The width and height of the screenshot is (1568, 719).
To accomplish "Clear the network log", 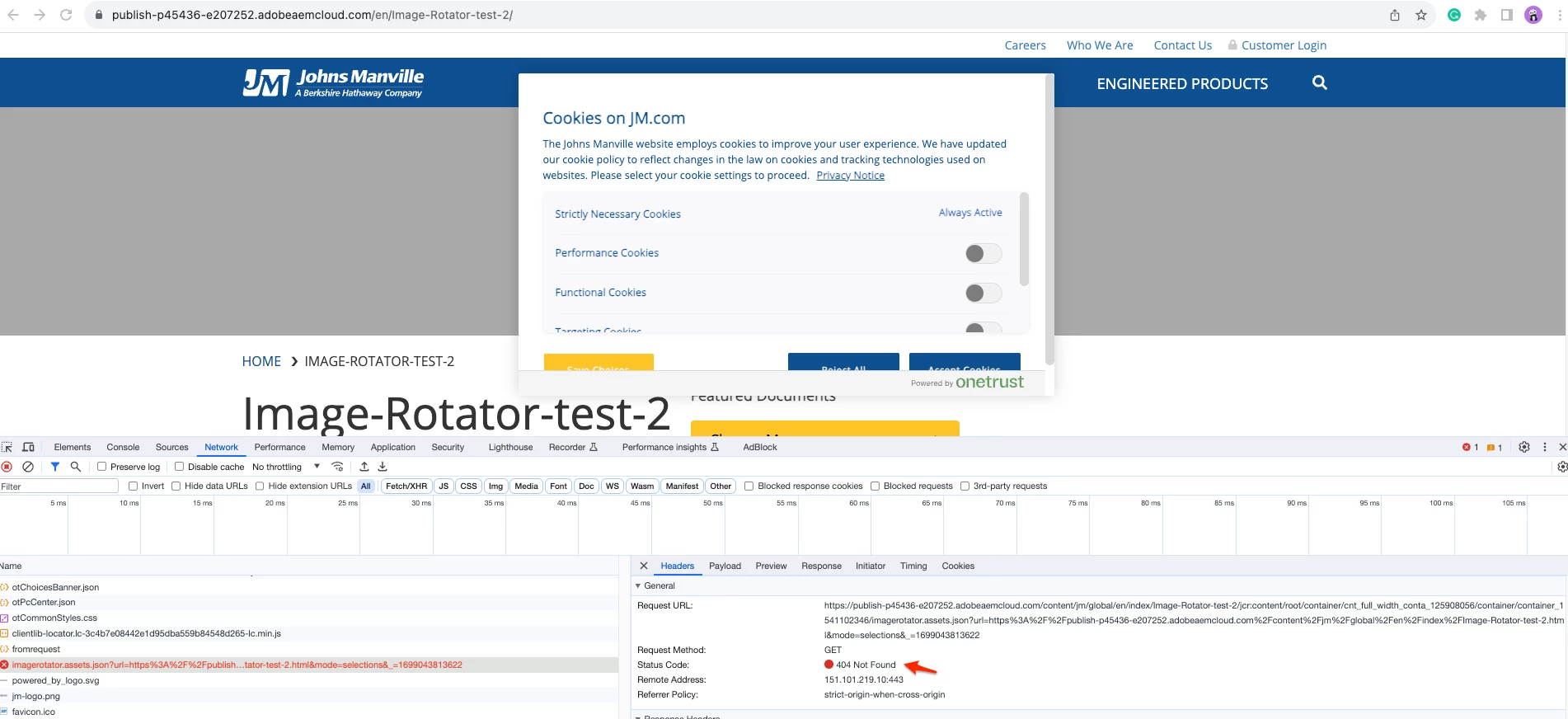I will pyautogui.click(x=28, y=467).
